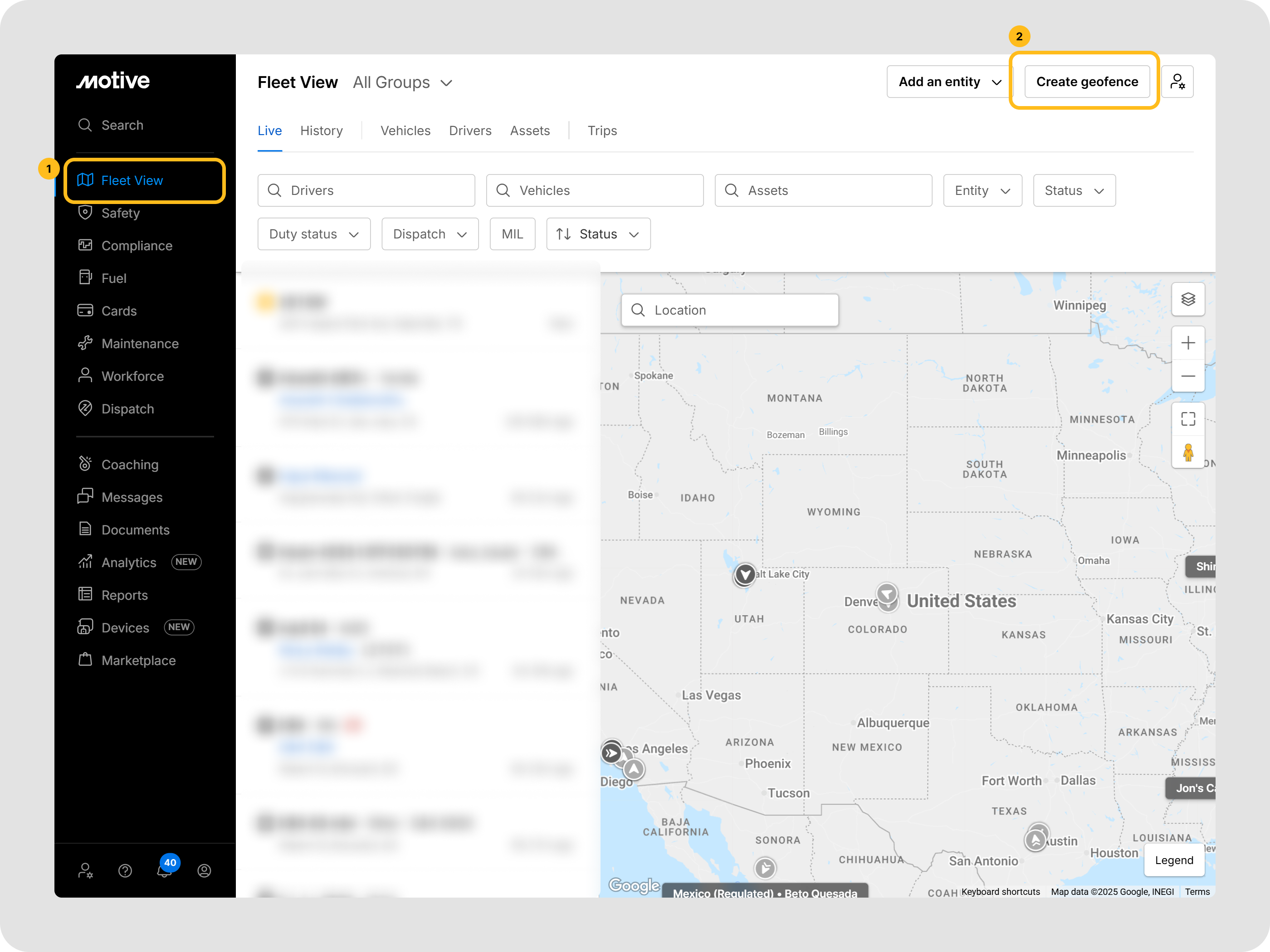1270x952 pixels.
Task: Select the Street View pegman icon
Action: 1187,452
